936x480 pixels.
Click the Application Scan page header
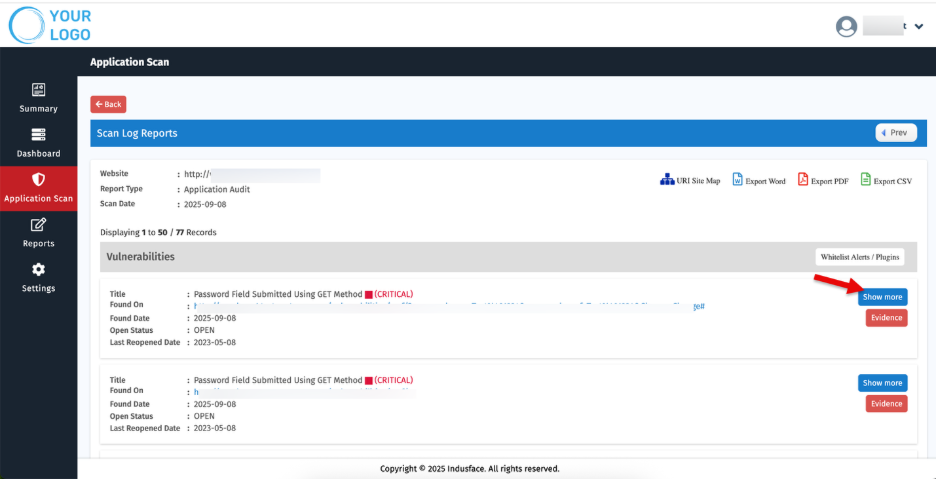[x=130, y=62]
